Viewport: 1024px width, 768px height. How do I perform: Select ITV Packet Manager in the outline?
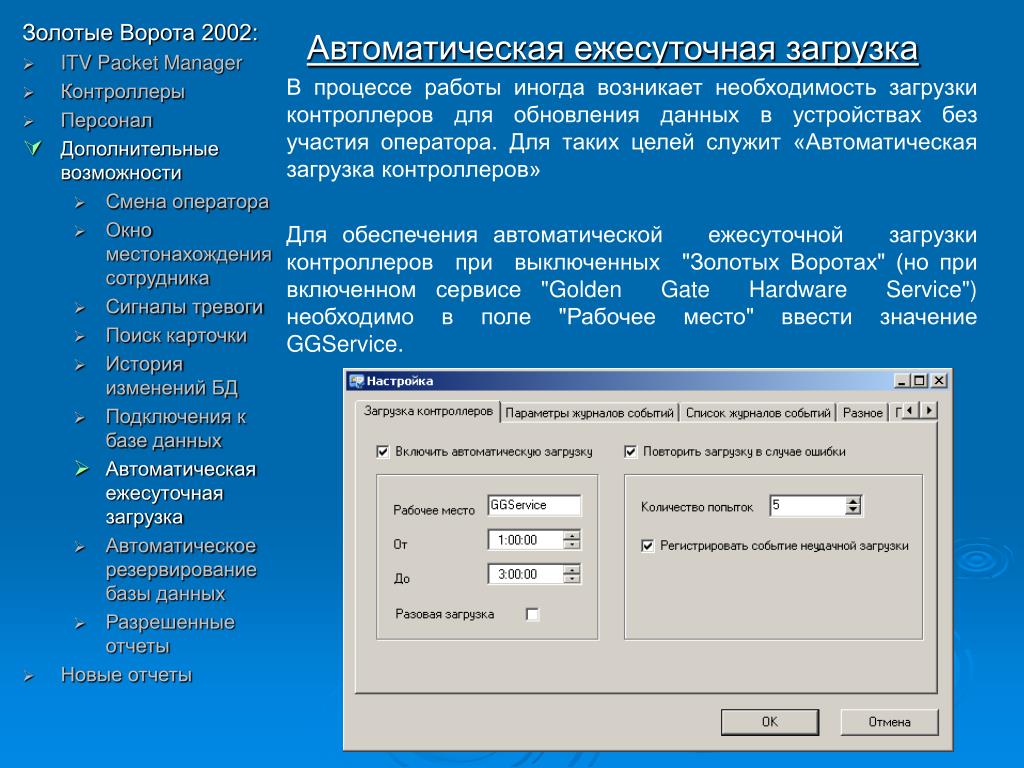[151, 63]
